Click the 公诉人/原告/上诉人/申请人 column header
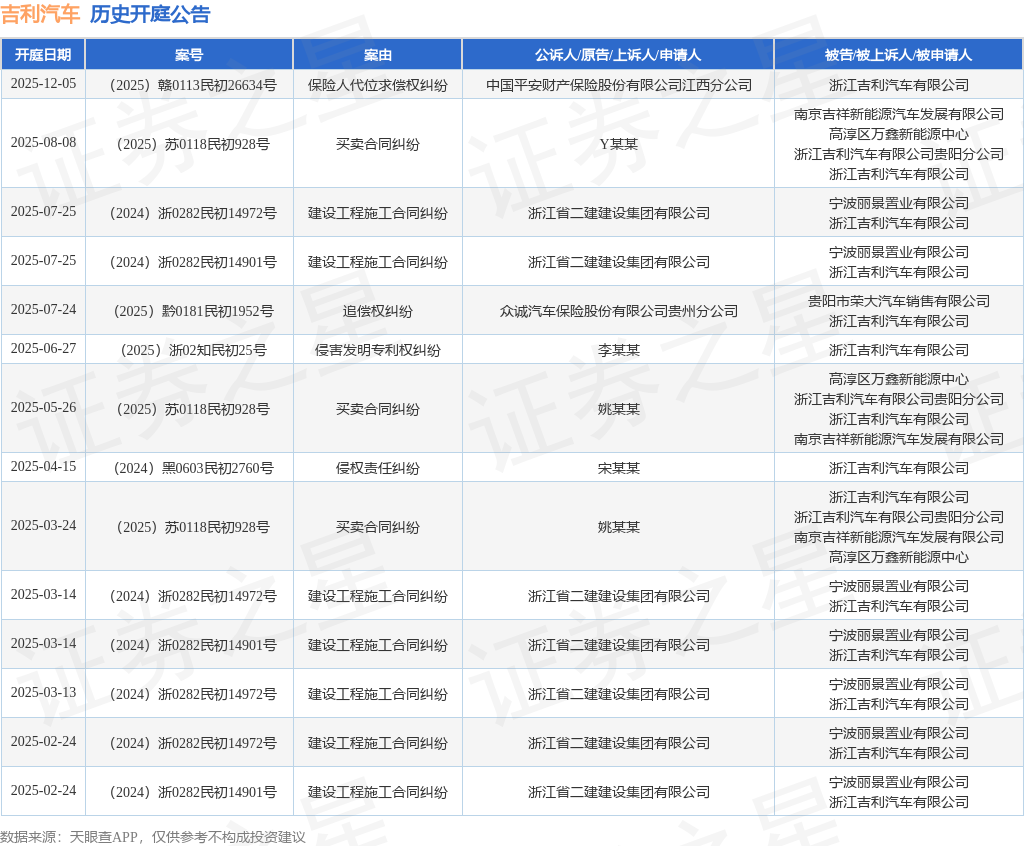This screenshot has height=846, width=1024. coord(618,55)
